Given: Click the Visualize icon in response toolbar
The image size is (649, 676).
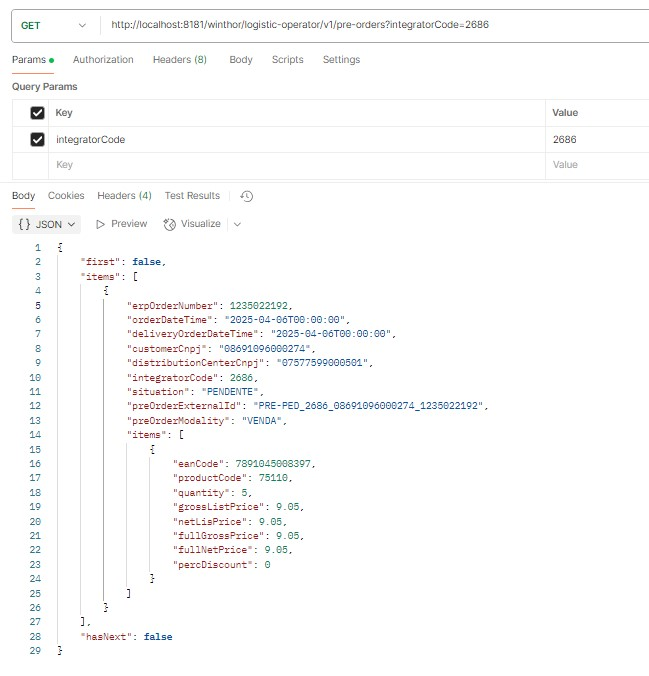Looking at the screenshot, I should tap(169, 224).
